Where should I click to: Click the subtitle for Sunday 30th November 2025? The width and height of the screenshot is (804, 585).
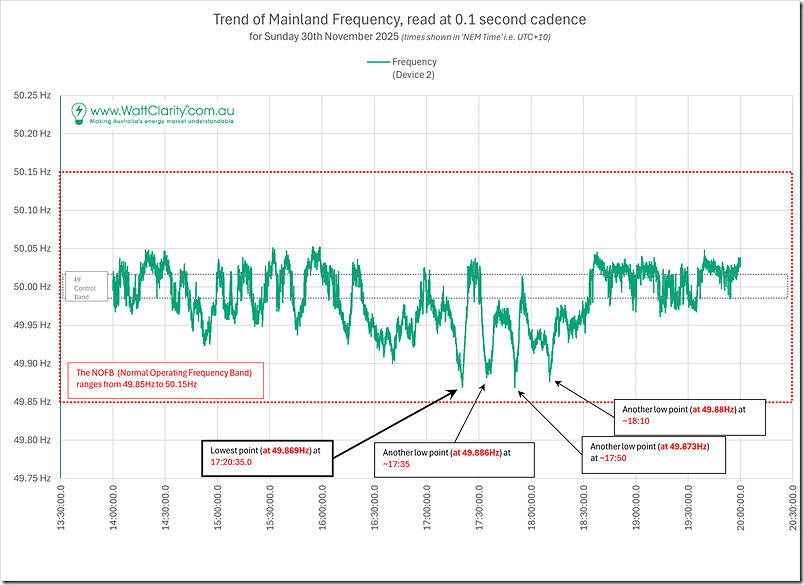[x=400, y=38]
